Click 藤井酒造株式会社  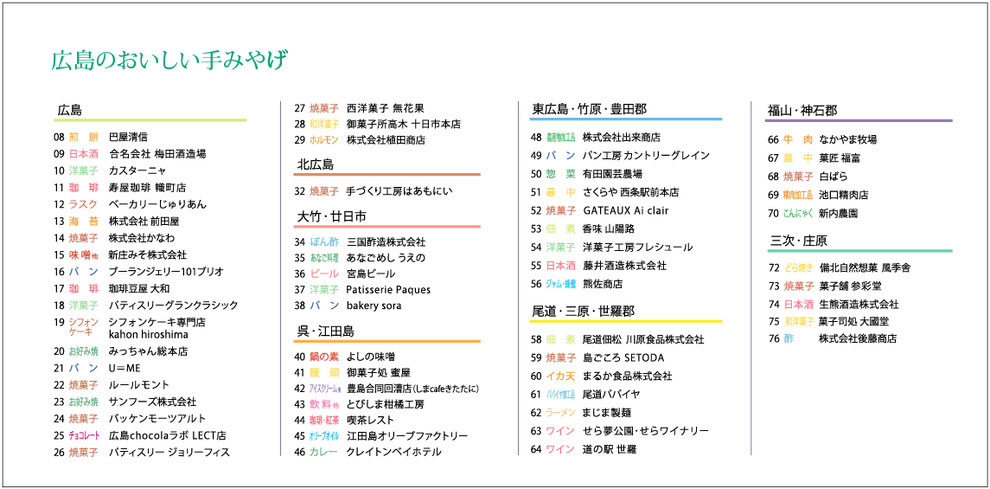(624, 266)
